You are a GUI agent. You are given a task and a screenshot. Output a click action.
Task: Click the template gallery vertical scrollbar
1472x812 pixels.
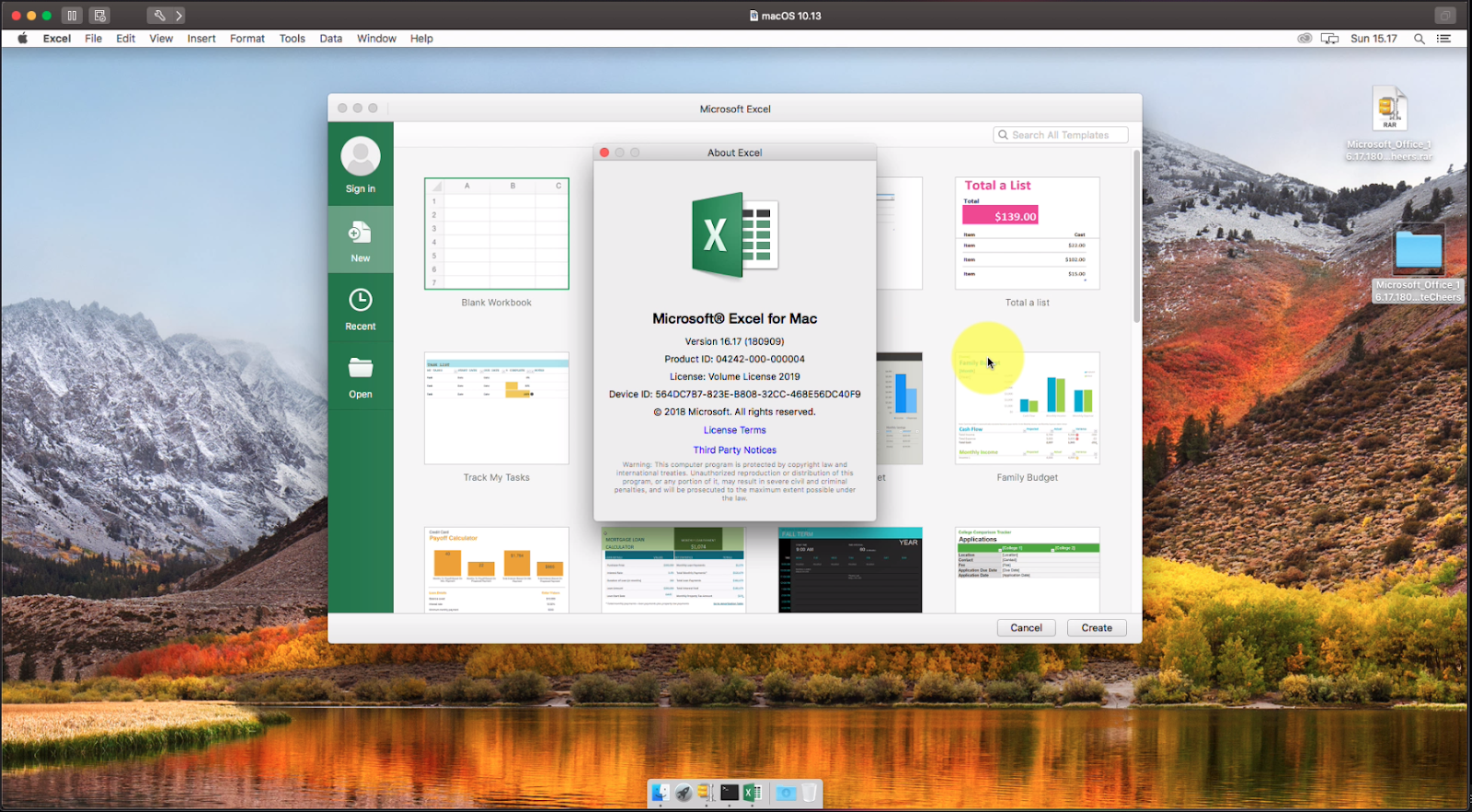pyautogui.click(x=1137, y=236)
